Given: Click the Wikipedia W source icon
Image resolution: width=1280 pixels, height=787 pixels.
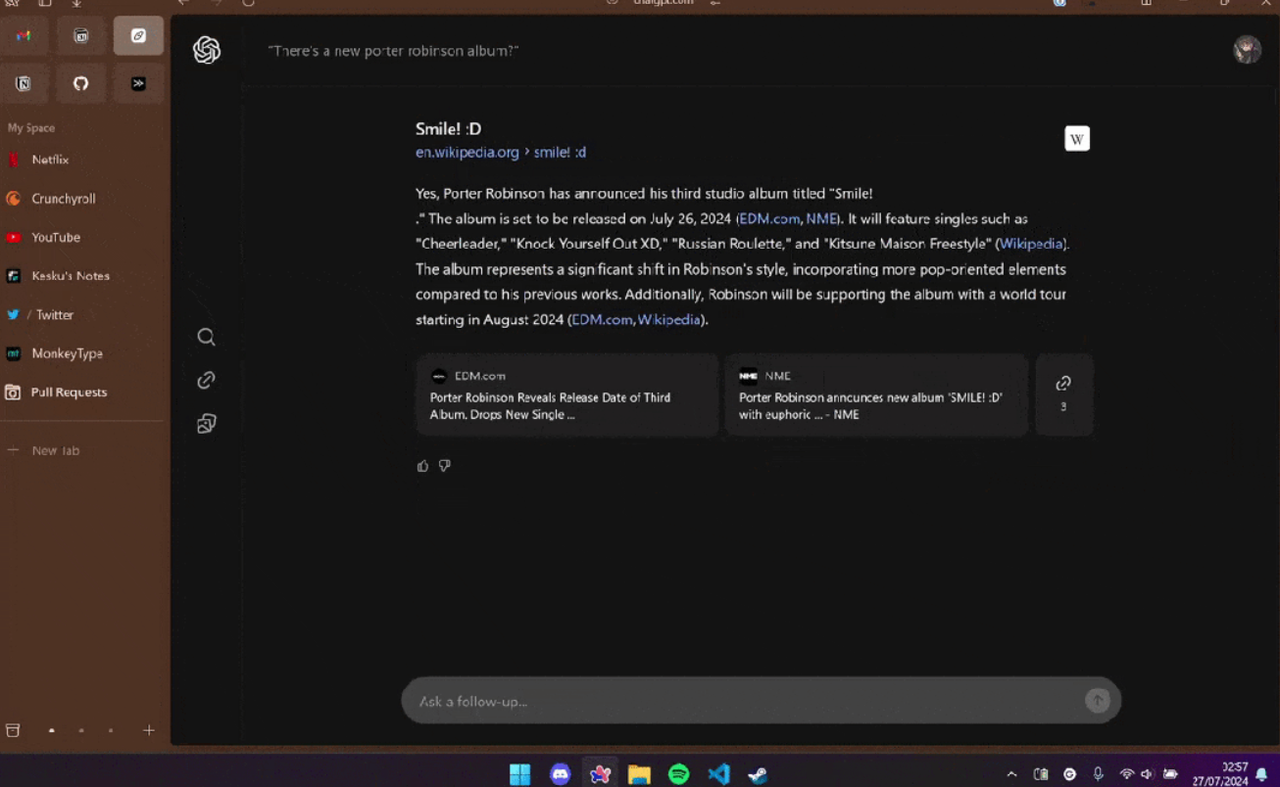Looking at the screenshot, I should coord(1077,139).
